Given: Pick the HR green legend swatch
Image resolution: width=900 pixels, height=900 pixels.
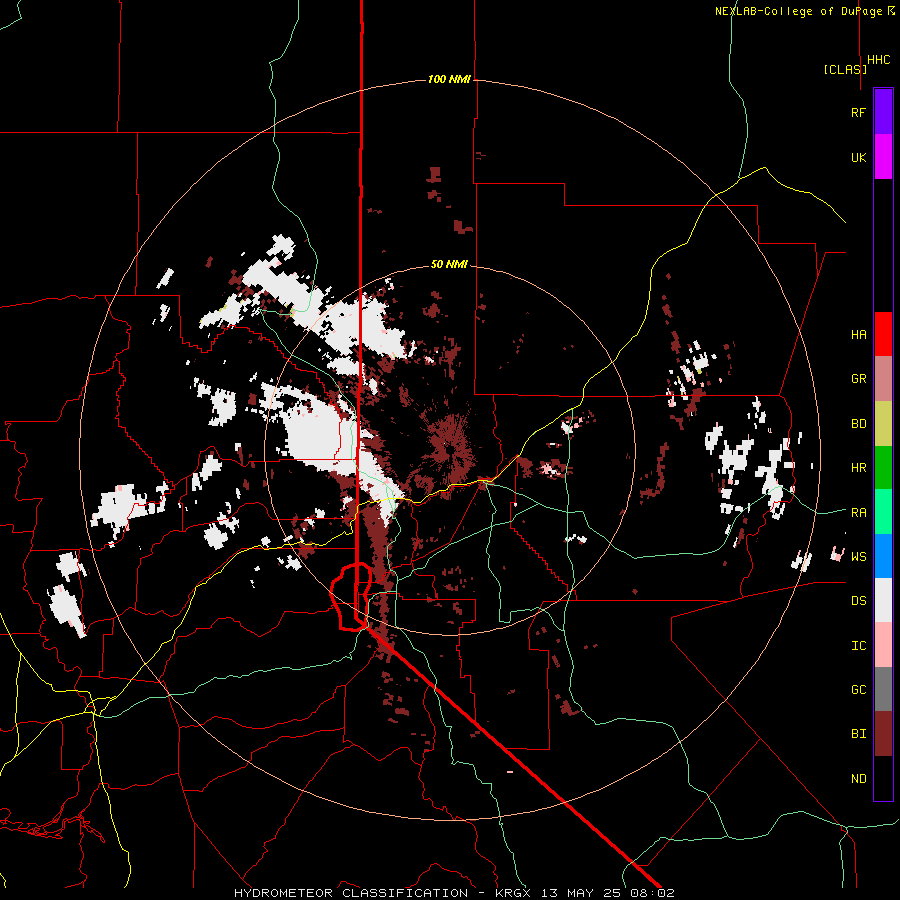Looking at the screenshot, I should pyautogui.click(x=883, y=468).
